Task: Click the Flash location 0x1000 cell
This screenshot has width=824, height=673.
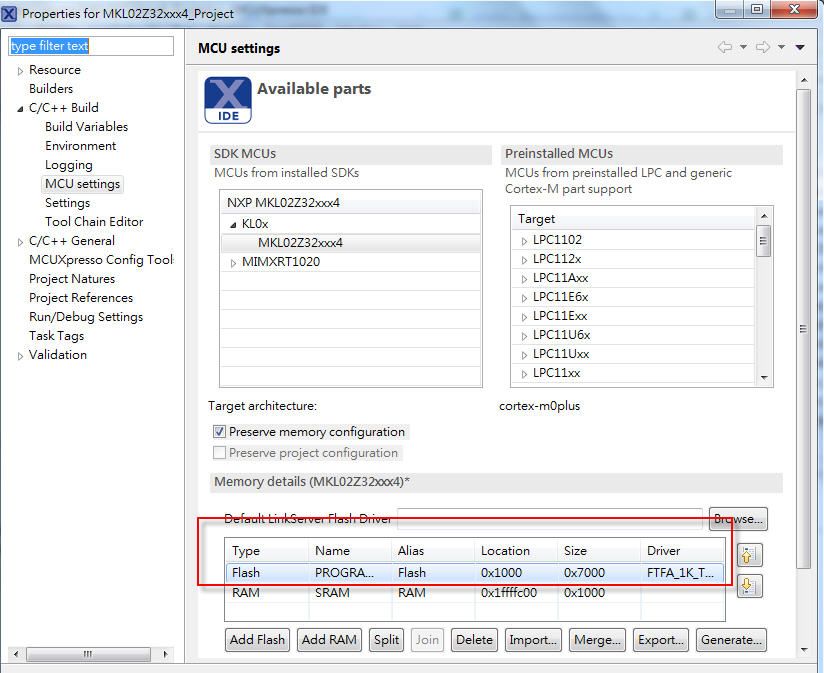Action: (x=516, y=573)
